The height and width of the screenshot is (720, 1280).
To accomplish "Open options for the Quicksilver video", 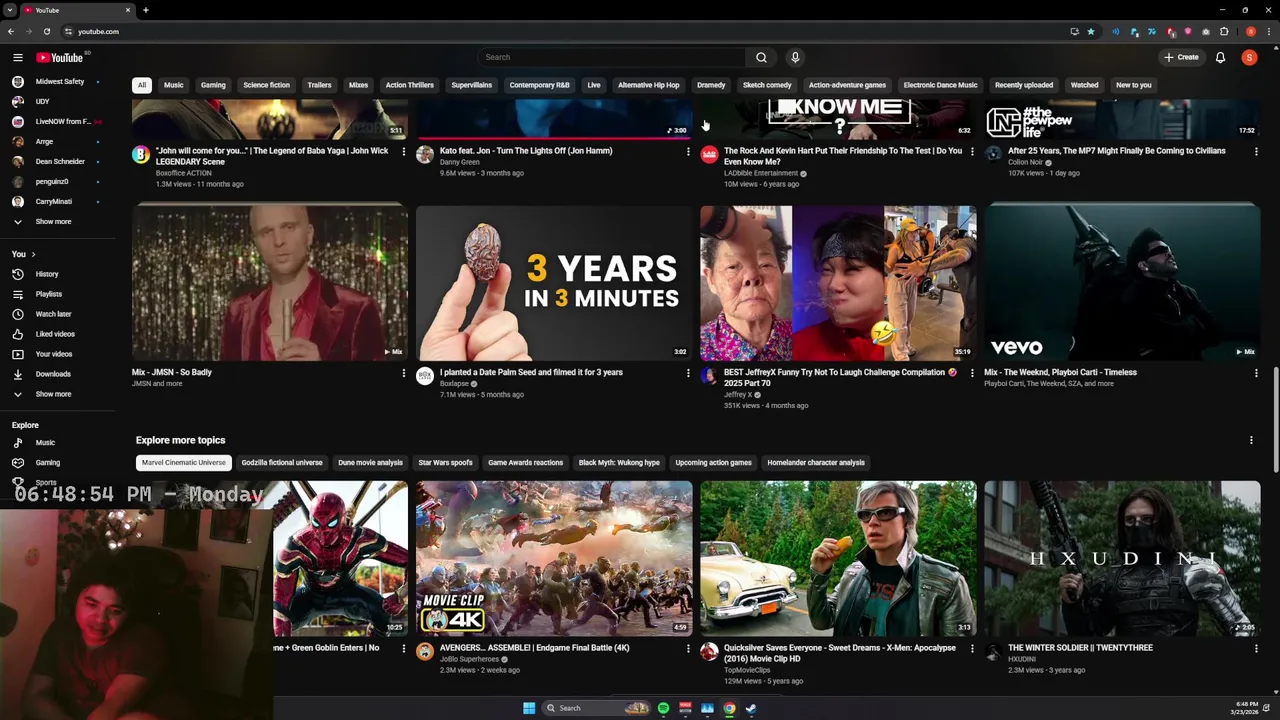I will click(972, 648).
